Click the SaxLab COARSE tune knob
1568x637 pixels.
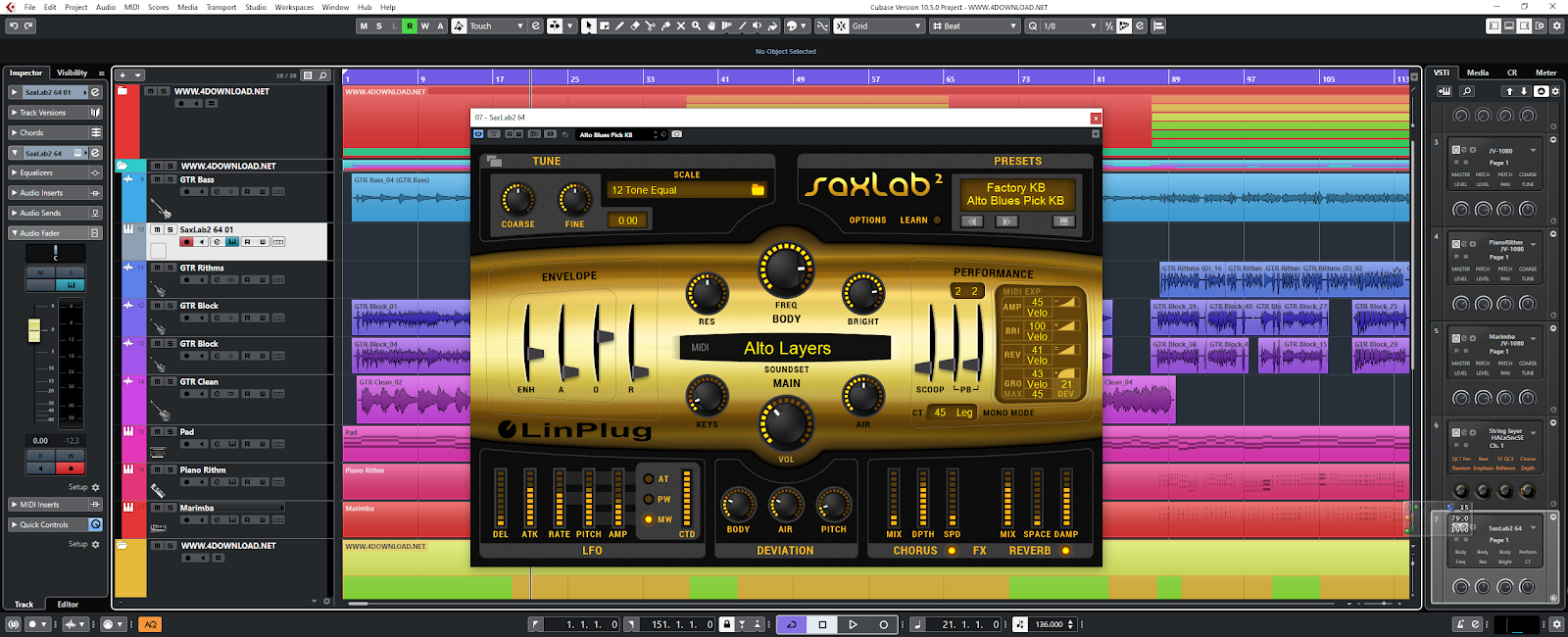click(517, 199)
